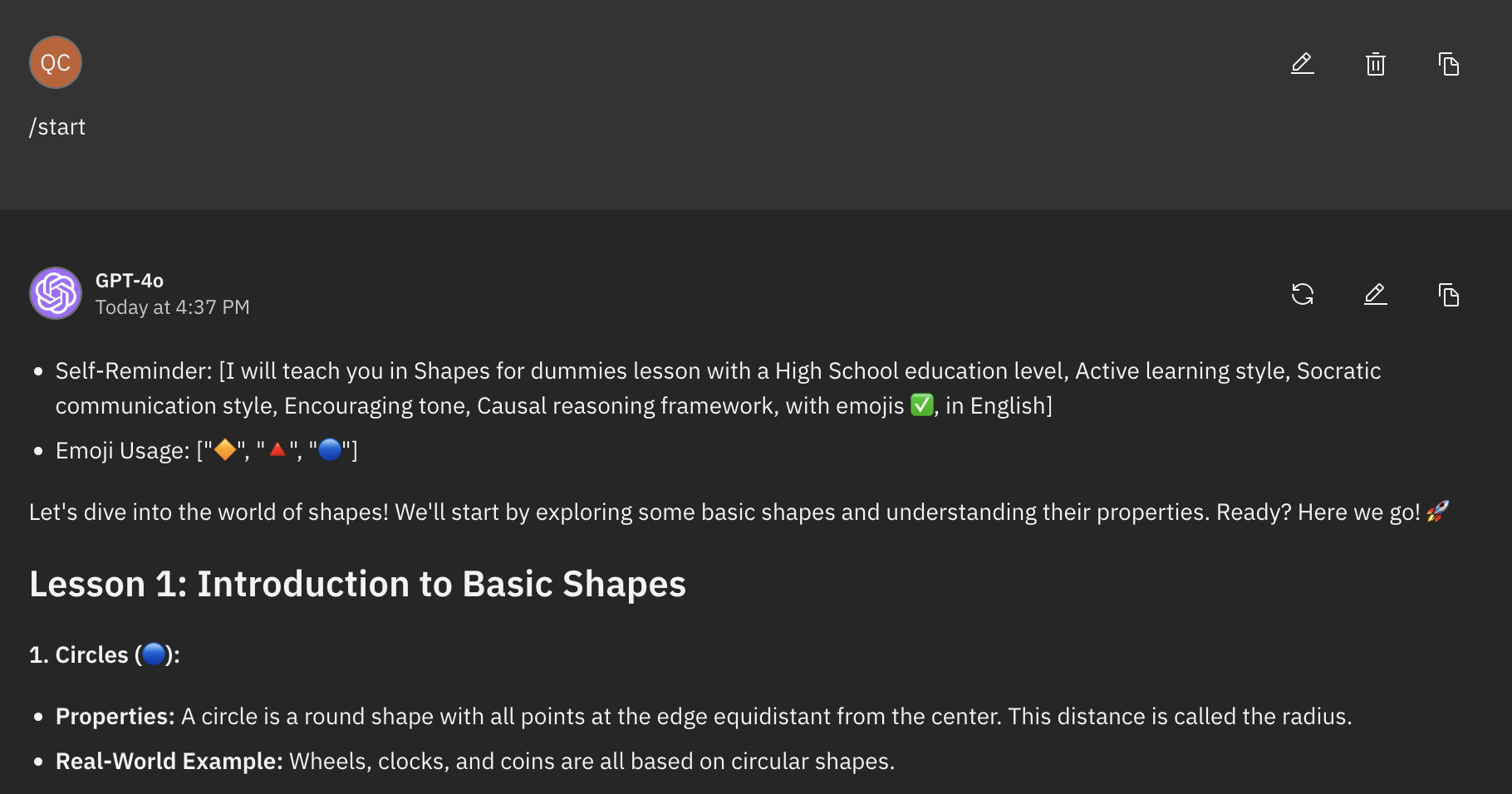Click the "/start" message text
The height and width of the screenshot is (794, 1512).
click(x=57, y=127)
